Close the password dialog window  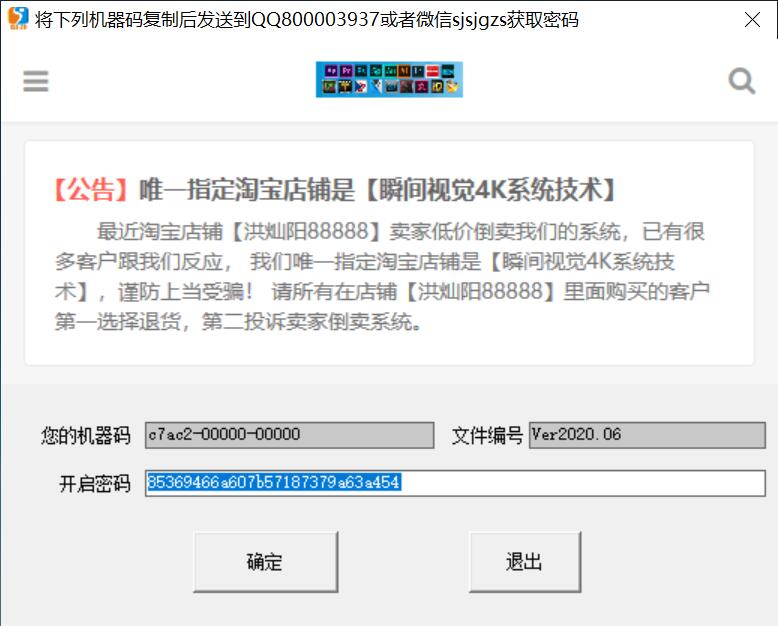pyautogui.click(x=752, y=20)
